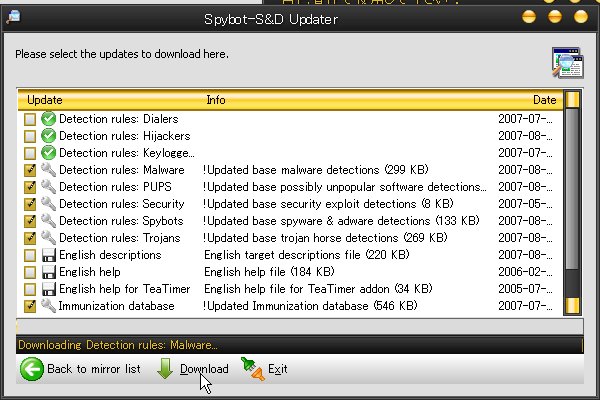Check the English descriptions update

(x=30, y=255)
